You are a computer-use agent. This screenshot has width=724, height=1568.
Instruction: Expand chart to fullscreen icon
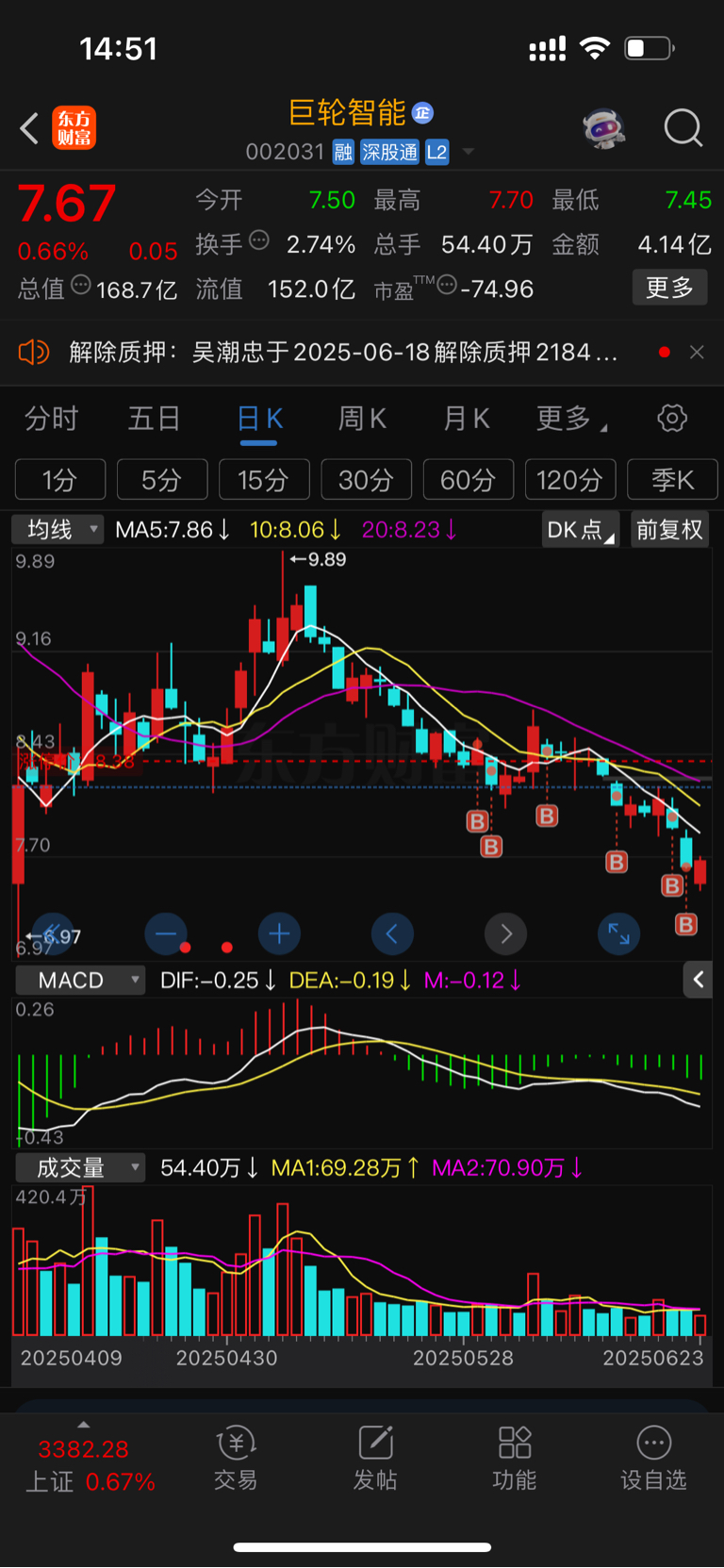click(x=618, y=933)
